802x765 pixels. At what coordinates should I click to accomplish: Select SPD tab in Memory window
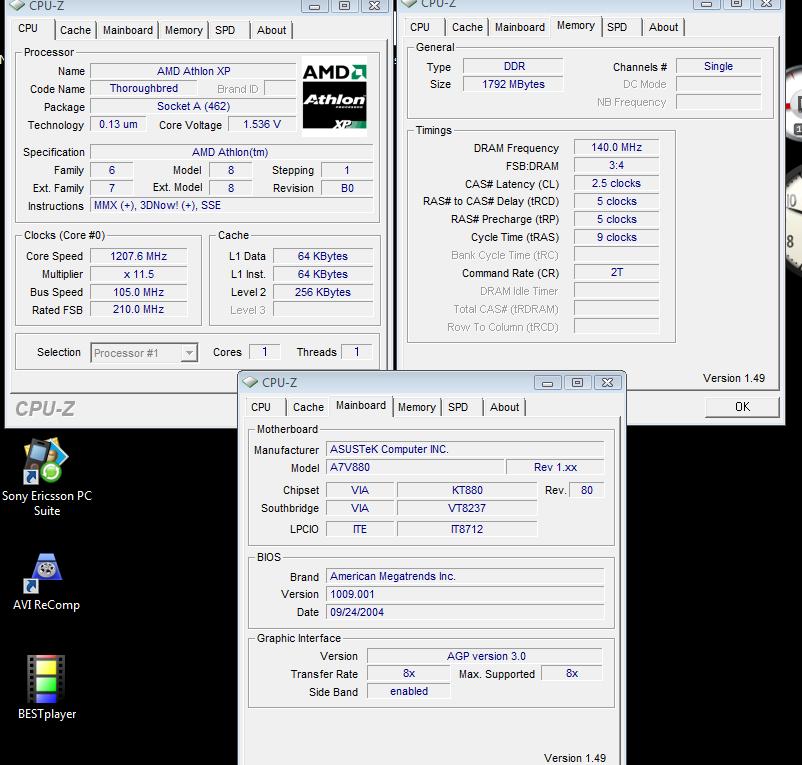pyautogui.click(x=617, y=27)
